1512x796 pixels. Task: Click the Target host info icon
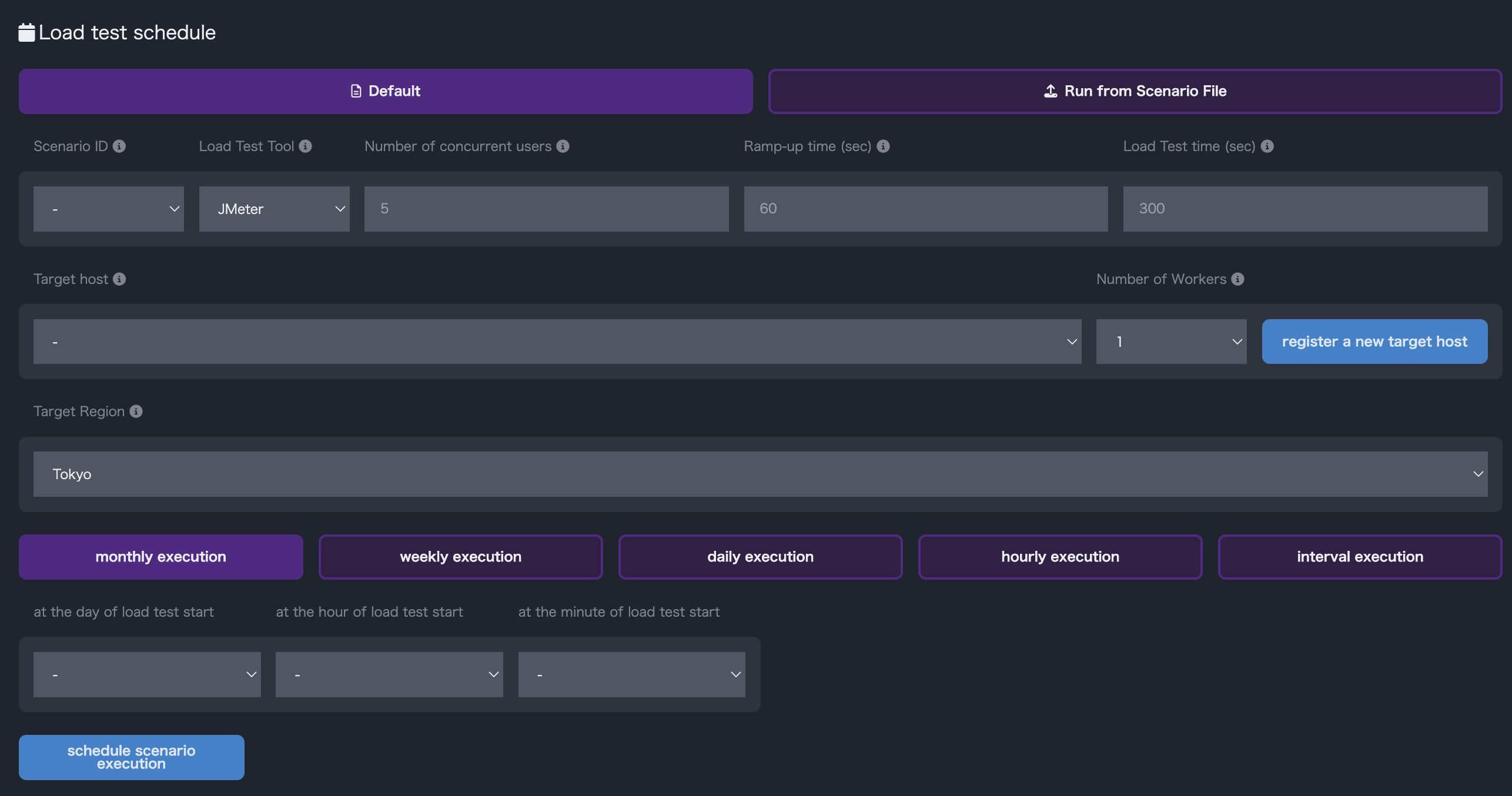pos(119,279)
